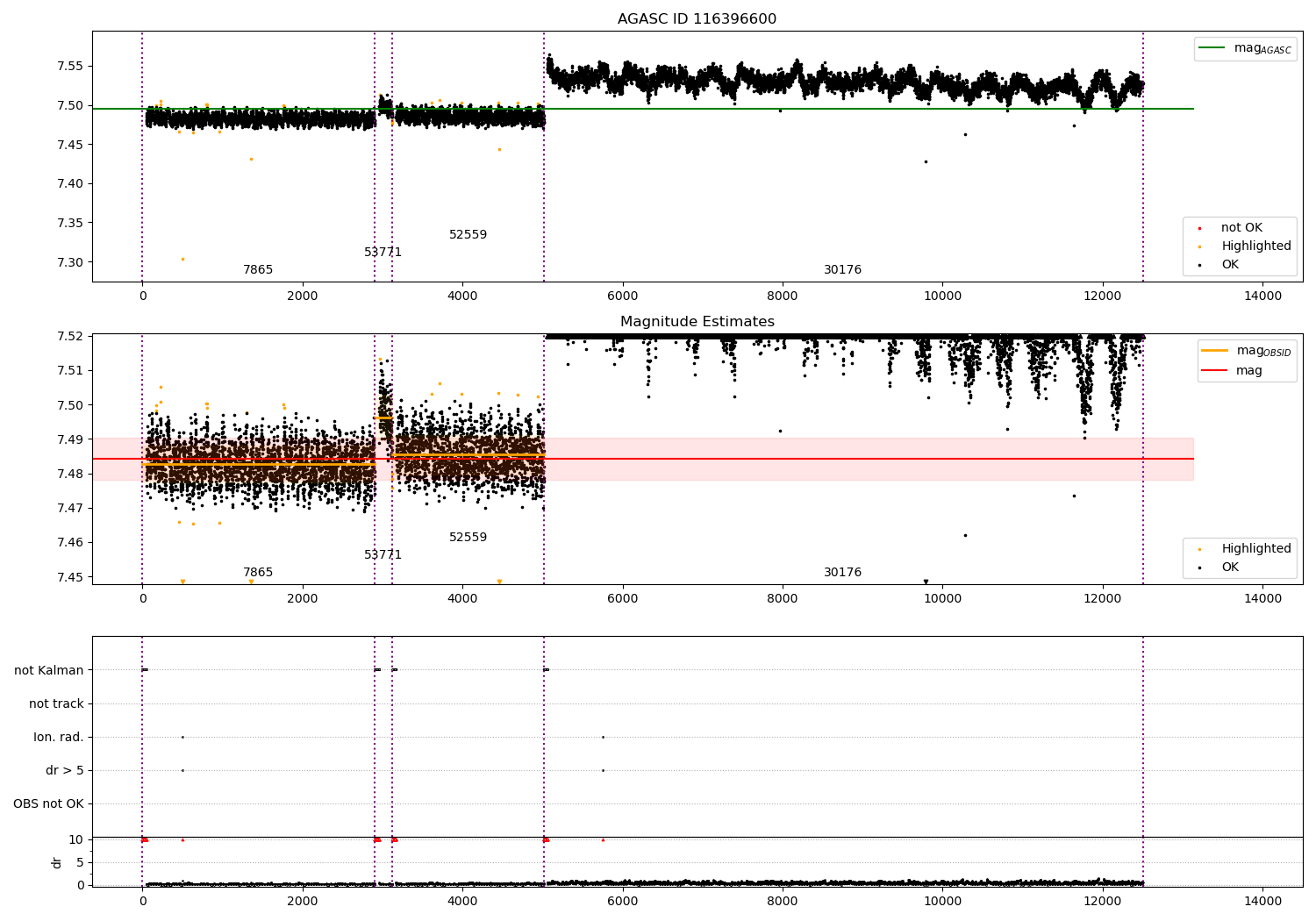Viewport: 1316px width, 921px height.
Task: Click obsid label 53771 in Magnitude Estimates plot
Action: click(x=383, y=555)
